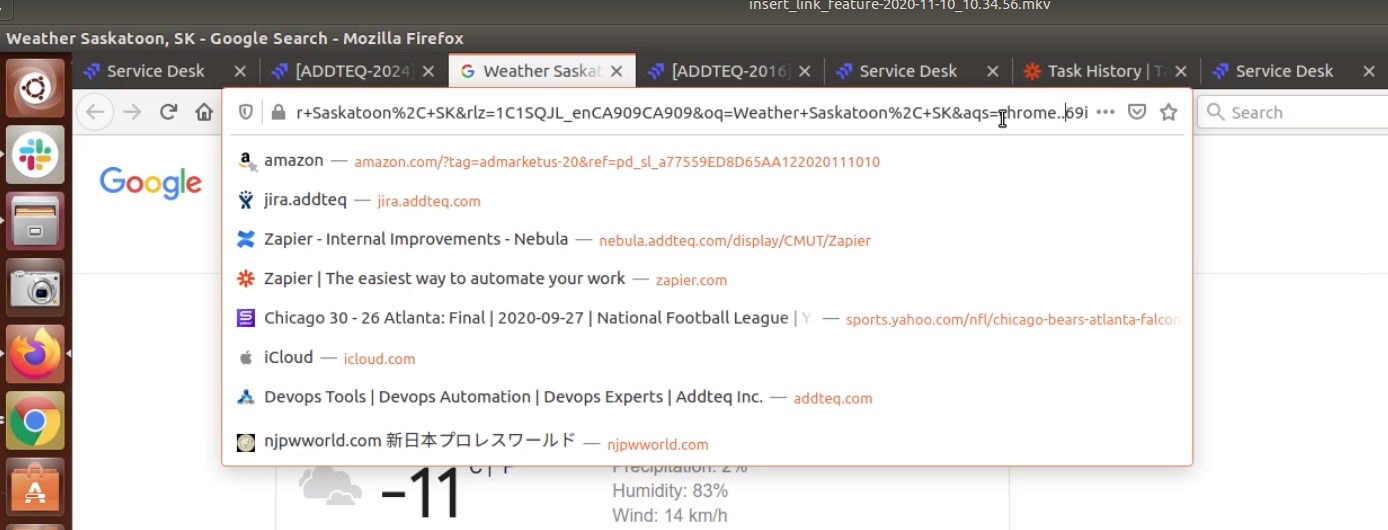1388x530 pixels.
Task: Select iCloud suggestion
Action: pyautogui.click(x=707, y=357)
